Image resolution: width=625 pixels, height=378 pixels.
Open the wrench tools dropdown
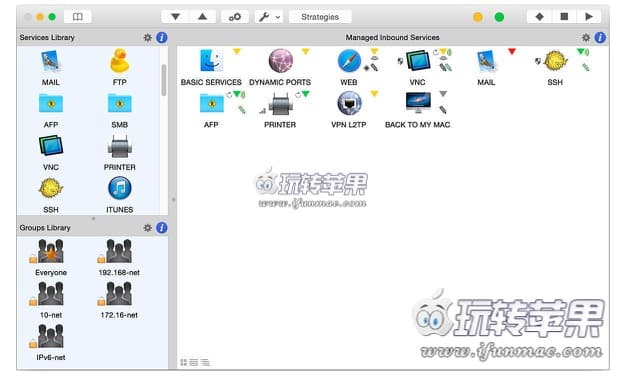coord(269,17)
